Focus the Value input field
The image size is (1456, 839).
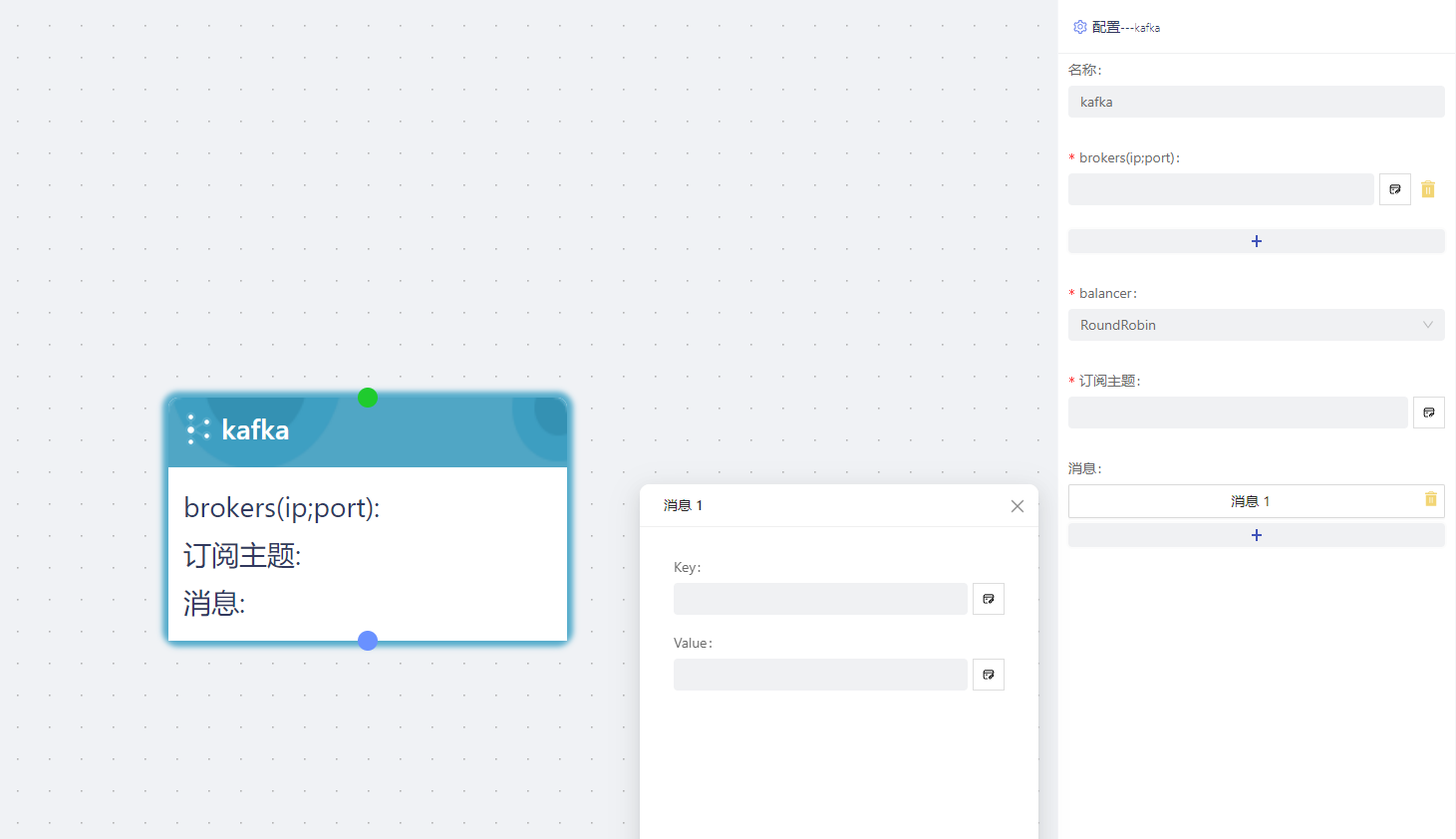820,675
